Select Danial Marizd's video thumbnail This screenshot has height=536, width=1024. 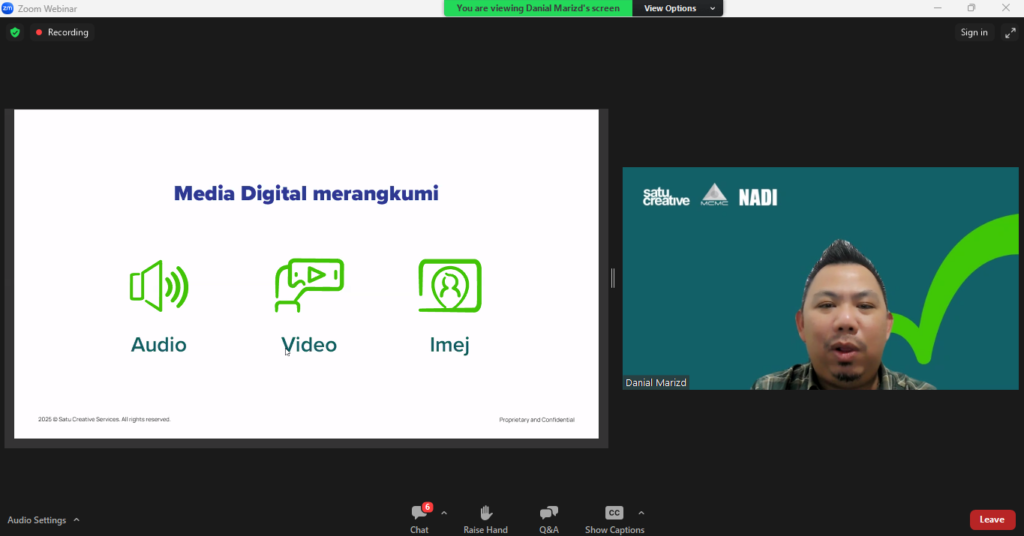click(820, 278)
